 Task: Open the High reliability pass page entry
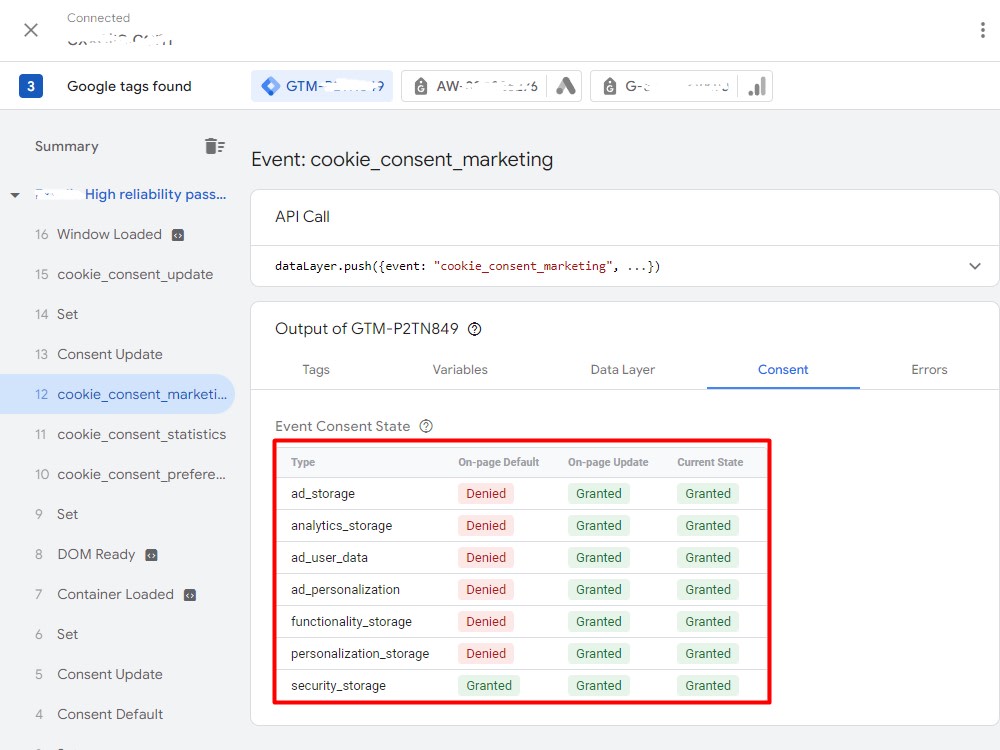coord(131,195)
